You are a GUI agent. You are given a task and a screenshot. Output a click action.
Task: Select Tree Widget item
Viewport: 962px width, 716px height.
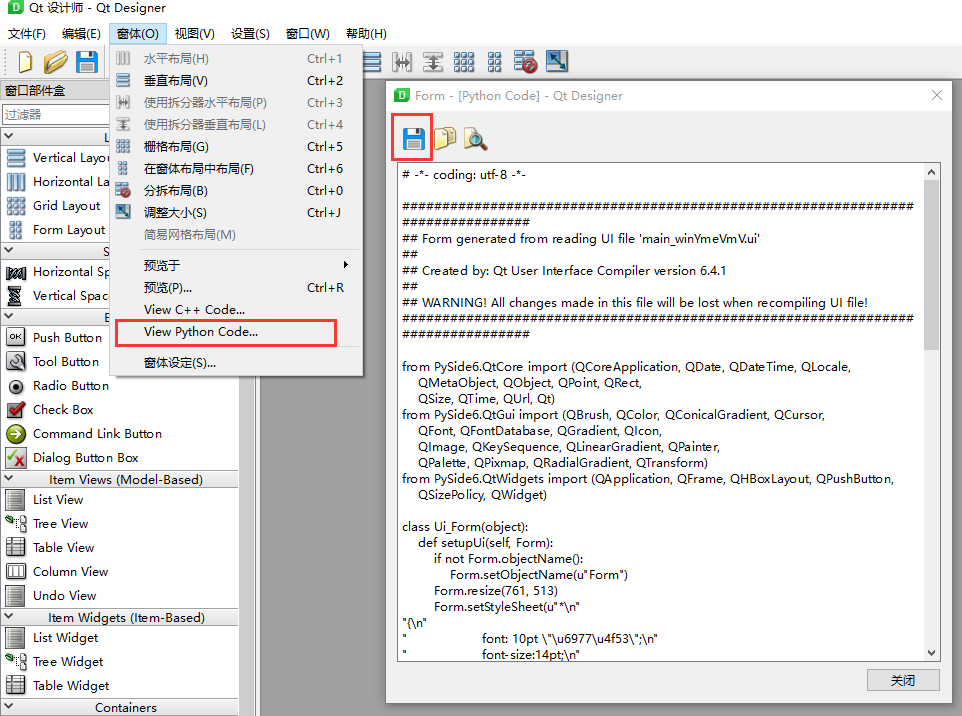pos(55,661)
